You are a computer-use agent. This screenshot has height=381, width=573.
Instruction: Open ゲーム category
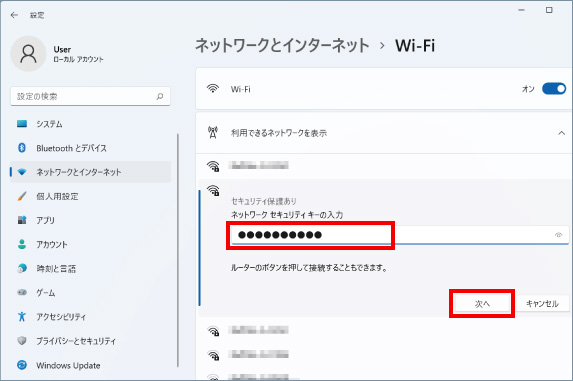90,293
